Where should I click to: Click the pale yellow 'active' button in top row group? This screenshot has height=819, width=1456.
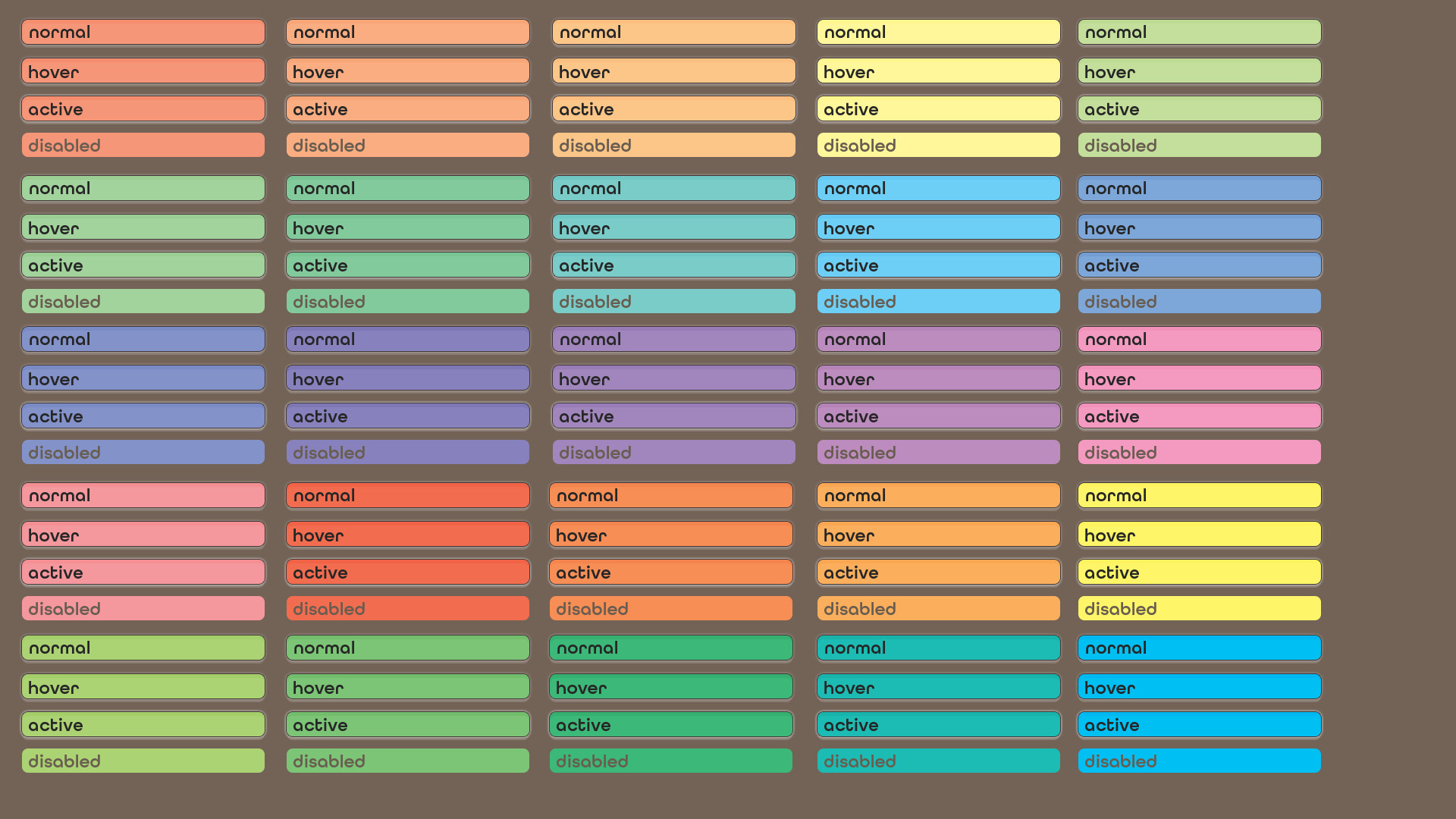click(938, 108)
